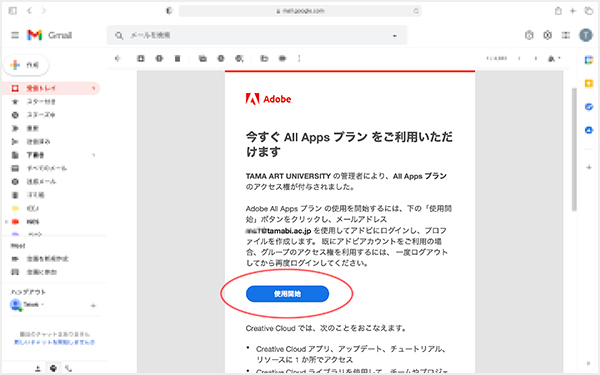Delete this email with trash icon

(178, 59)
